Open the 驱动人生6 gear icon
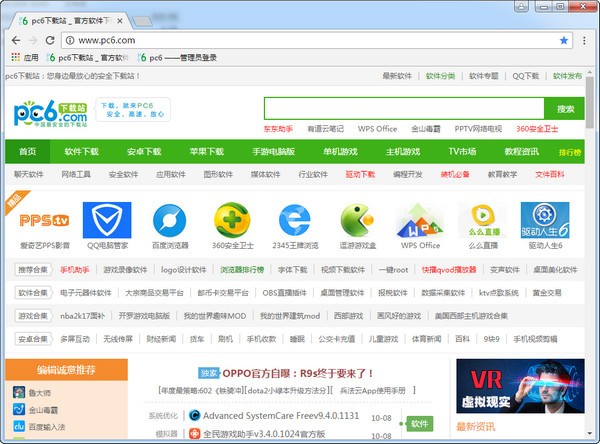 pyautogui.click(x=545, y=220)
